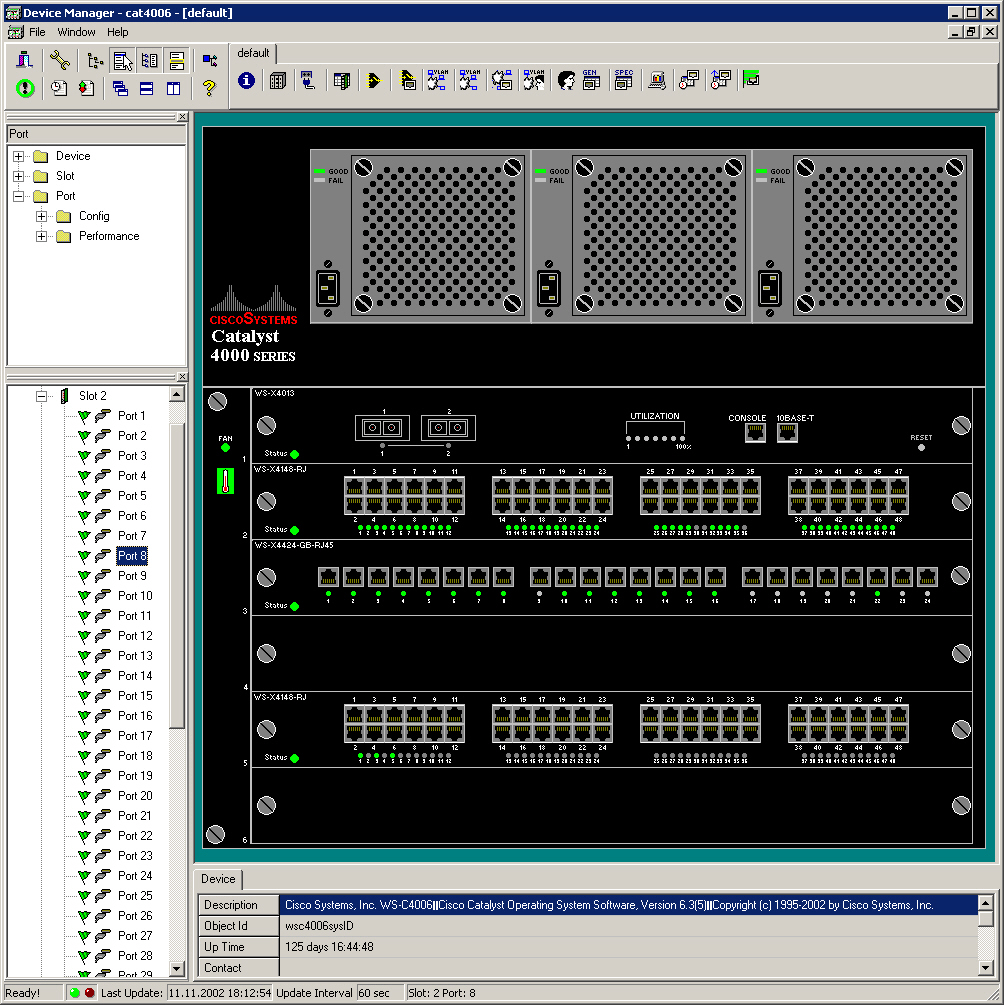Collapse the Port folder in tree
Image resolution: width=1004 pixels, height=1005 pixels.
pyautogui.click(x=18, y=196)
